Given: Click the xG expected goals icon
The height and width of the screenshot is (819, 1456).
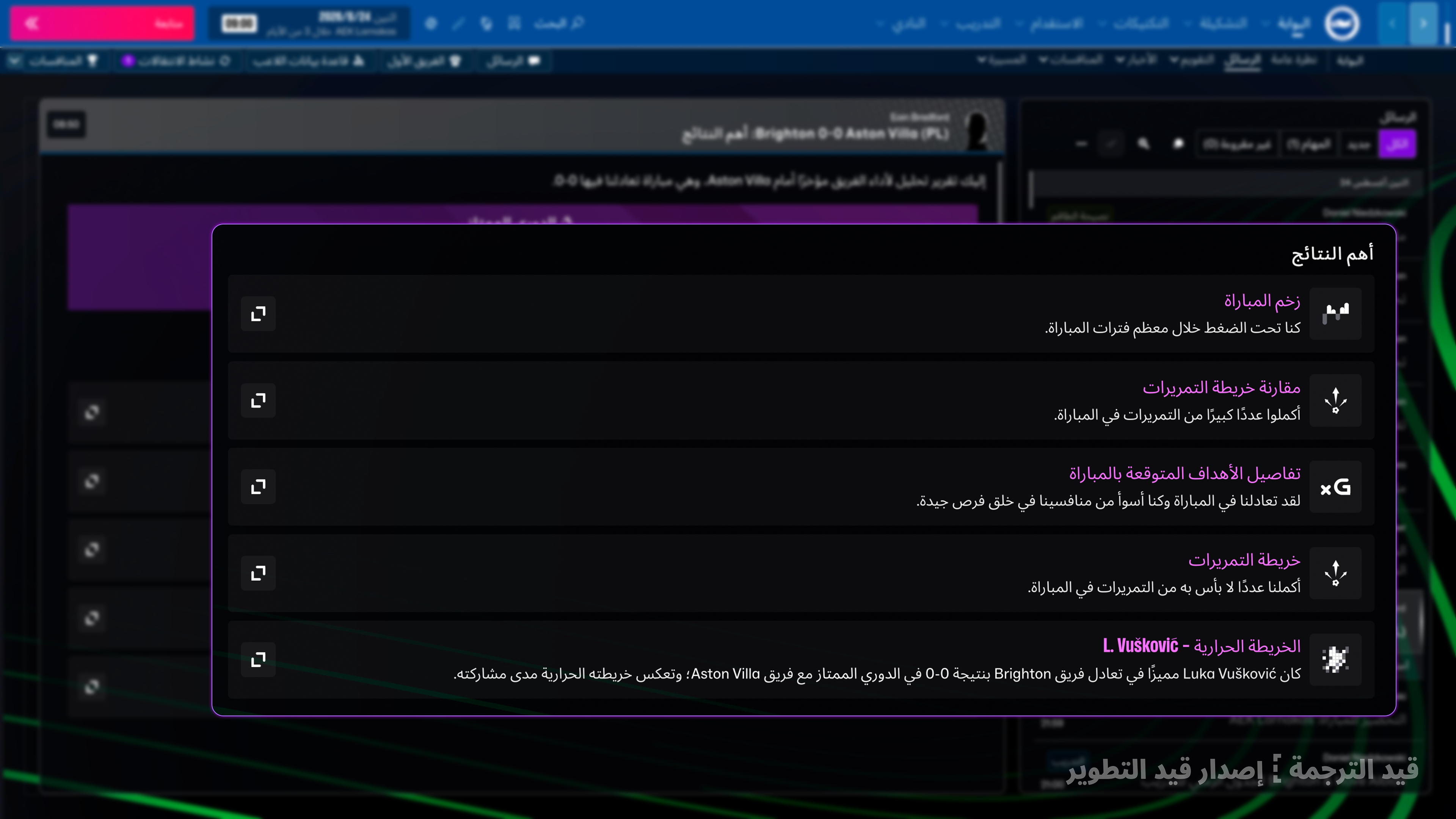Looking at the screenshot, I should pos(1335,486).
